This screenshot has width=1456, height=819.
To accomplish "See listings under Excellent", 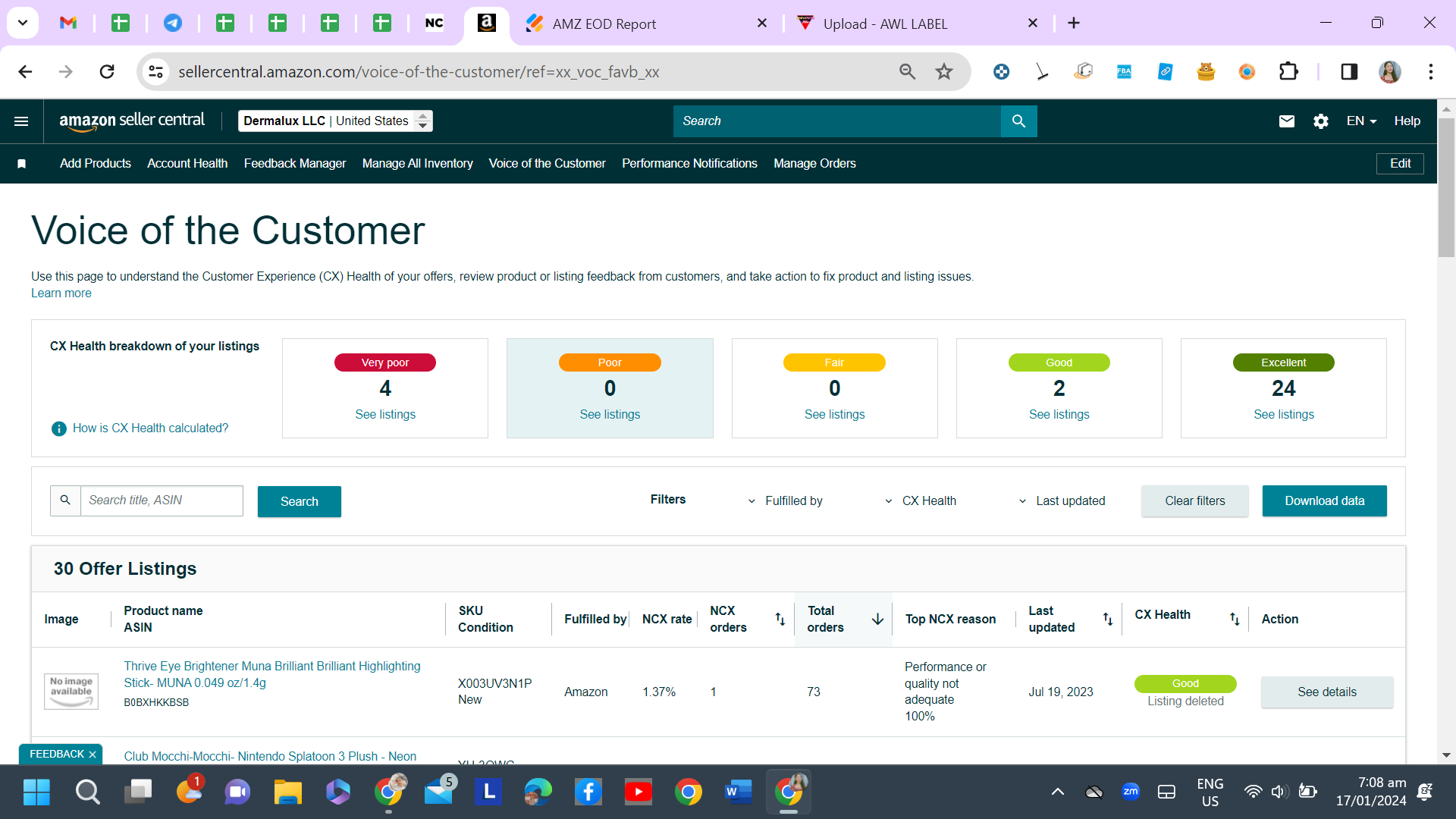I will [1284, 415].
